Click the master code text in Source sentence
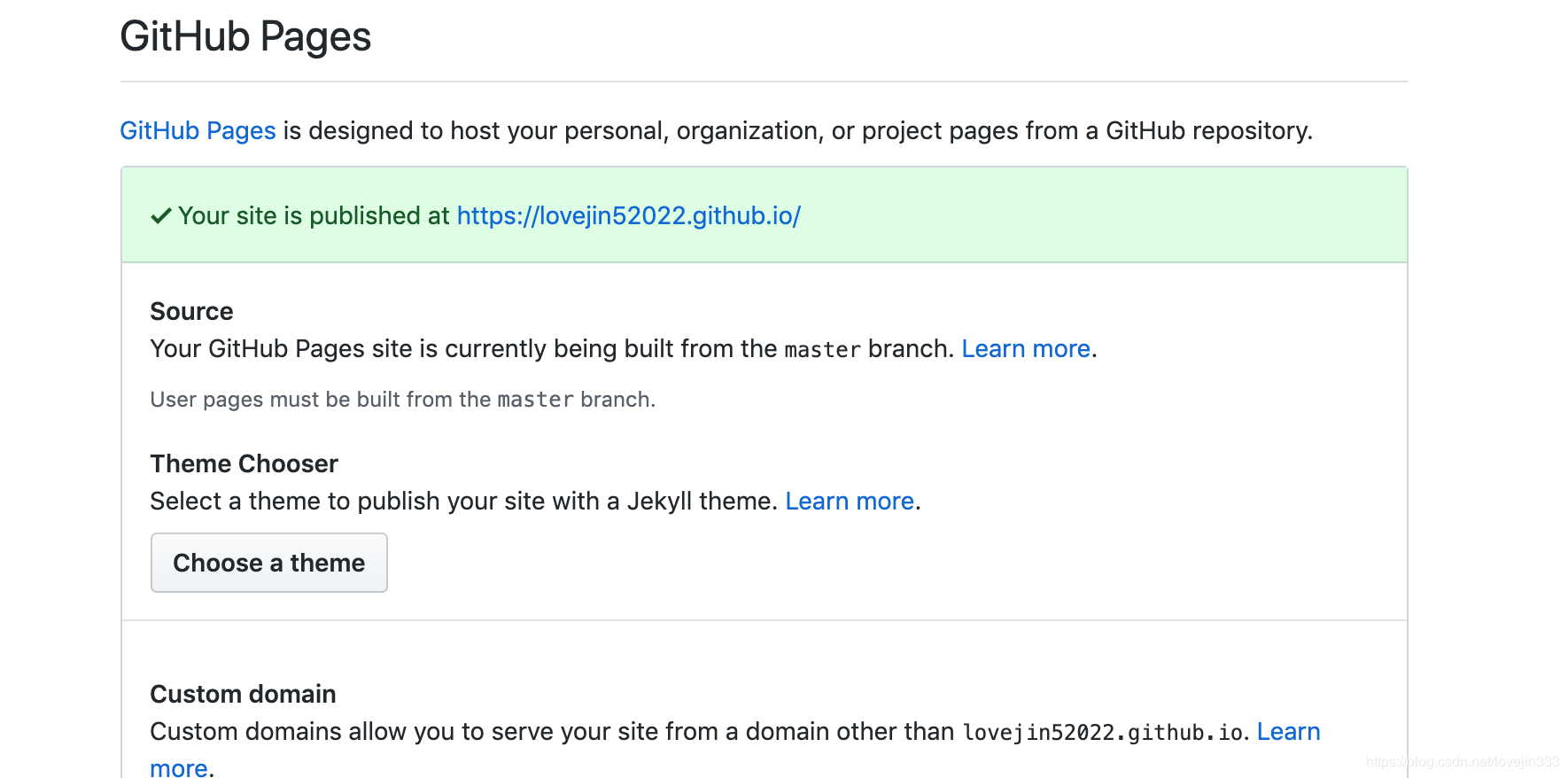This screenshot has height=778, width=1568. click(x=822, y=350)
